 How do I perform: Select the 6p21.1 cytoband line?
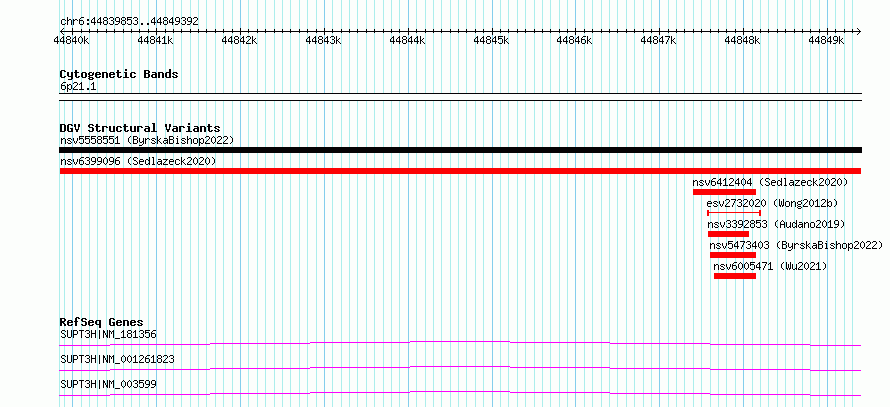coord(460,96)
